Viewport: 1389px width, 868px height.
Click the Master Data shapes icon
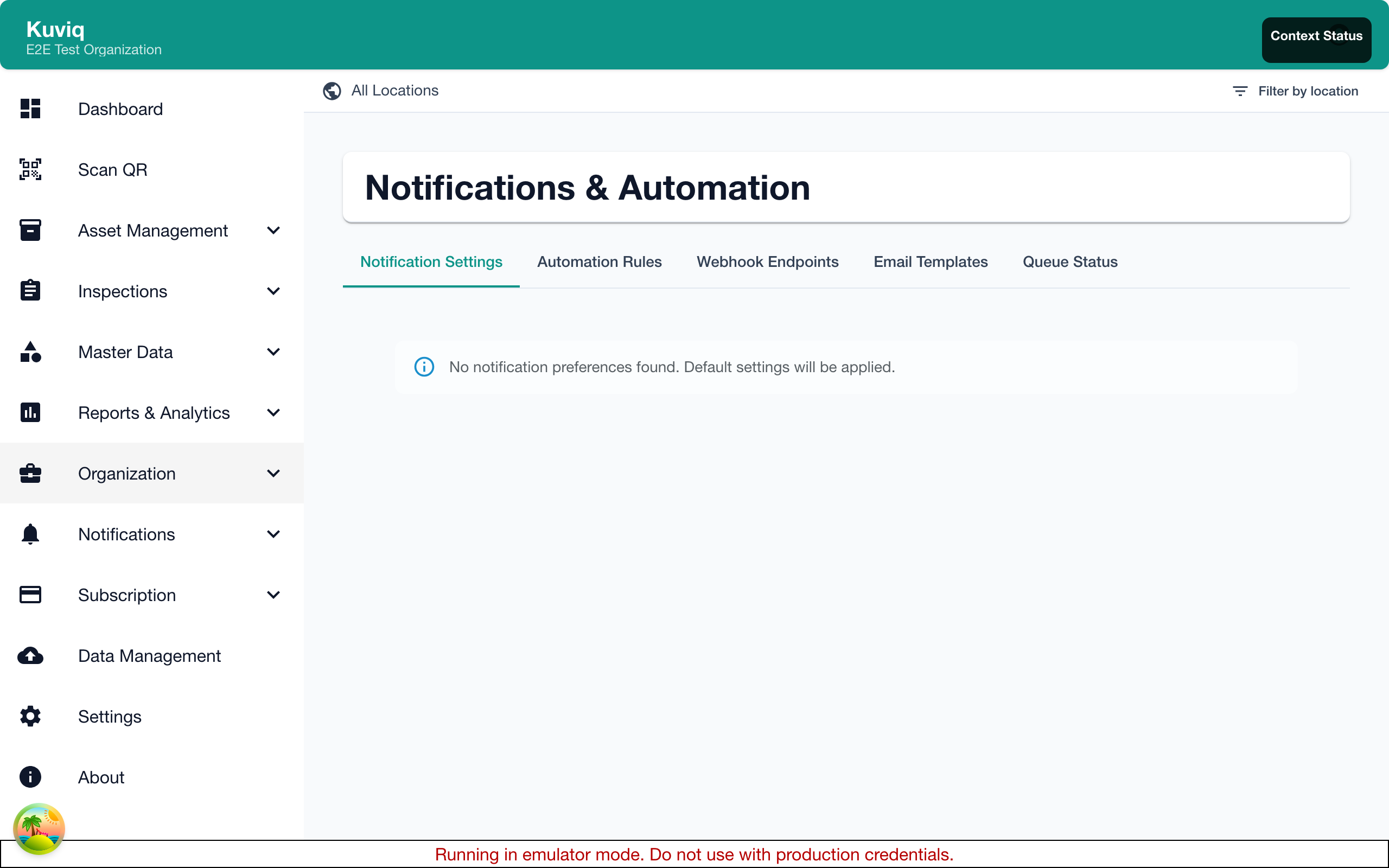(x=30, y=352)
